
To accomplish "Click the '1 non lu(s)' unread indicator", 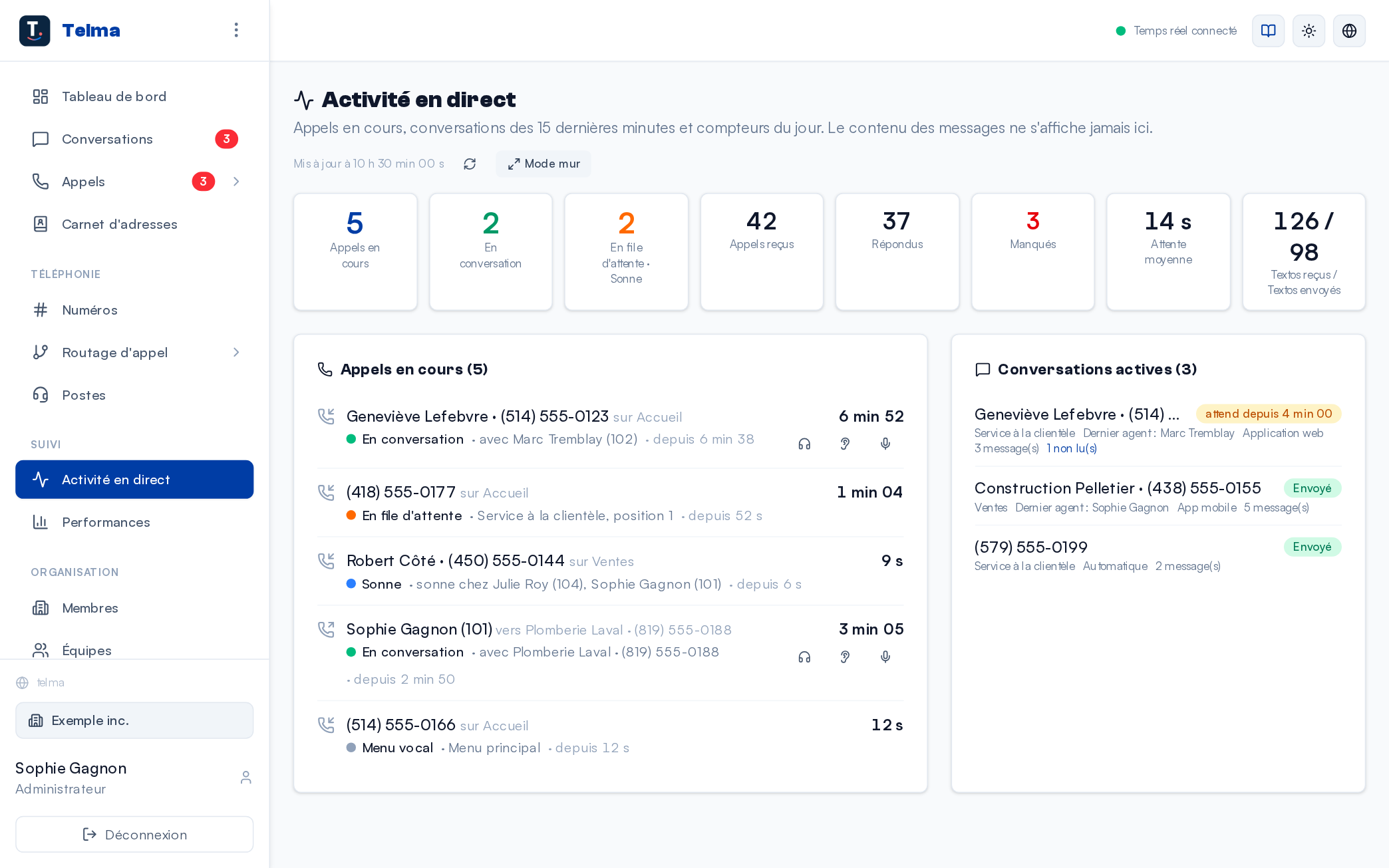I will 1072,448.
